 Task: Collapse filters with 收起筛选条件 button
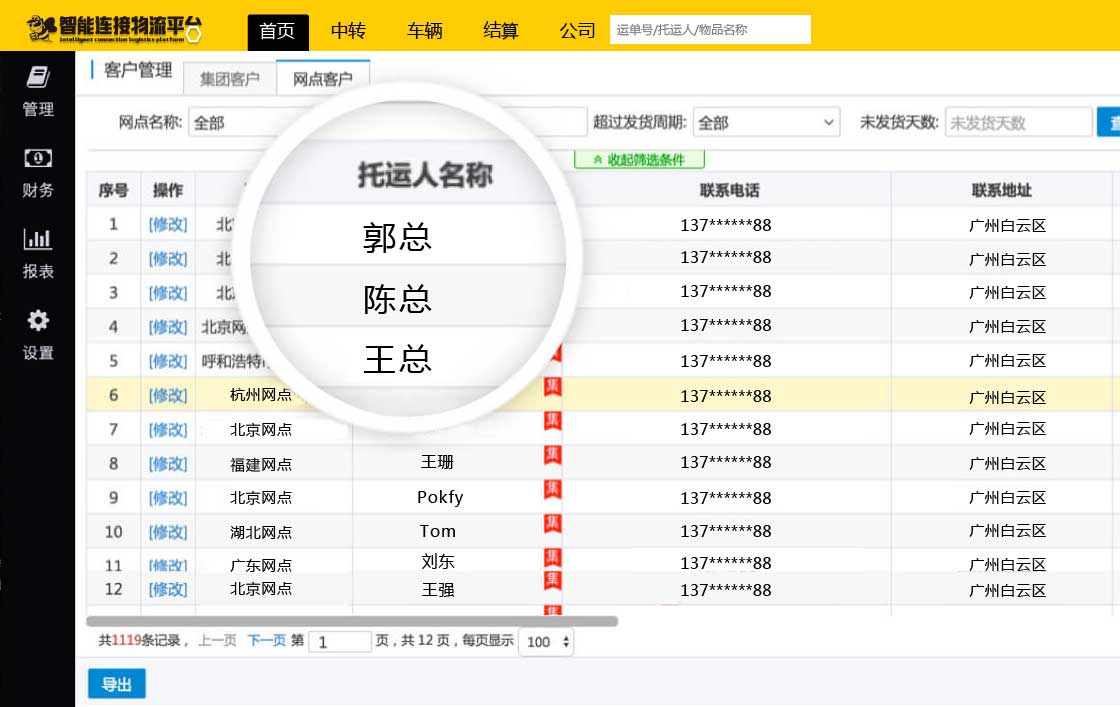point(639,159)
